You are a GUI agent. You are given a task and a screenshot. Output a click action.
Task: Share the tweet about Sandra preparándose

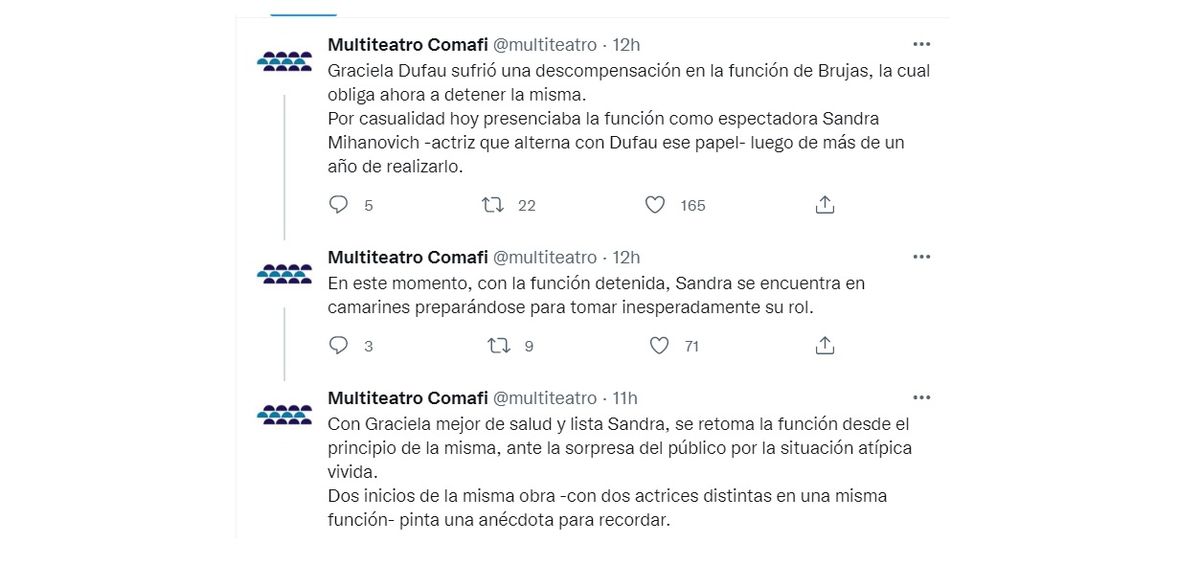click(x=825, y=346)
